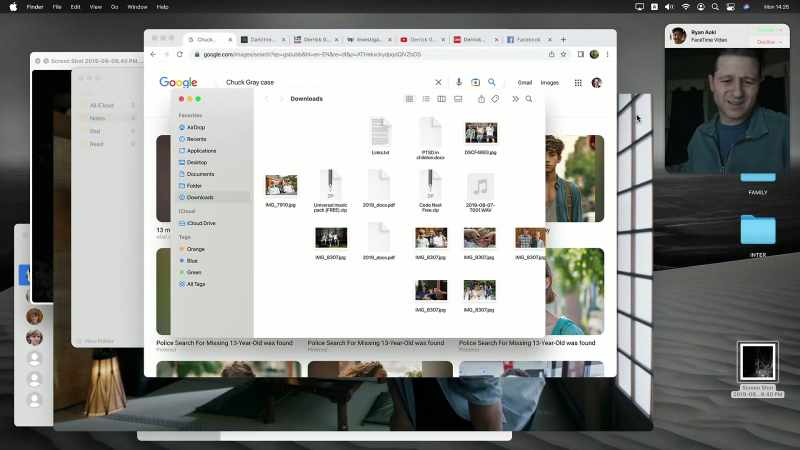
Task: Open the Edit menu
Action: 76,7
